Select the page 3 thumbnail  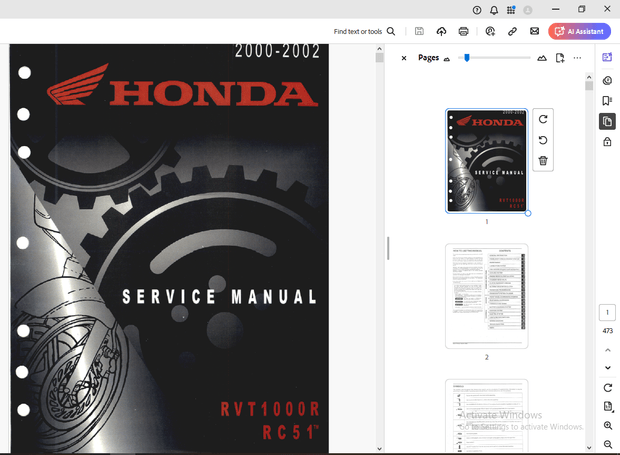[487, 415]
